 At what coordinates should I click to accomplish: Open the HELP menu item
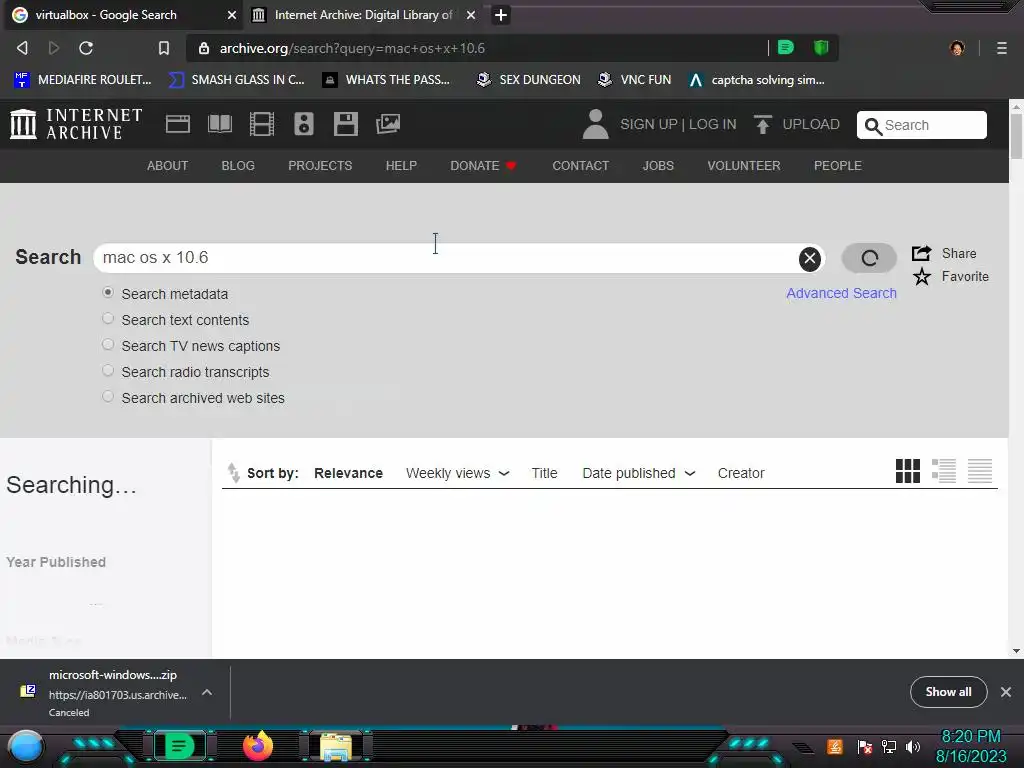(x=401, y=166)
